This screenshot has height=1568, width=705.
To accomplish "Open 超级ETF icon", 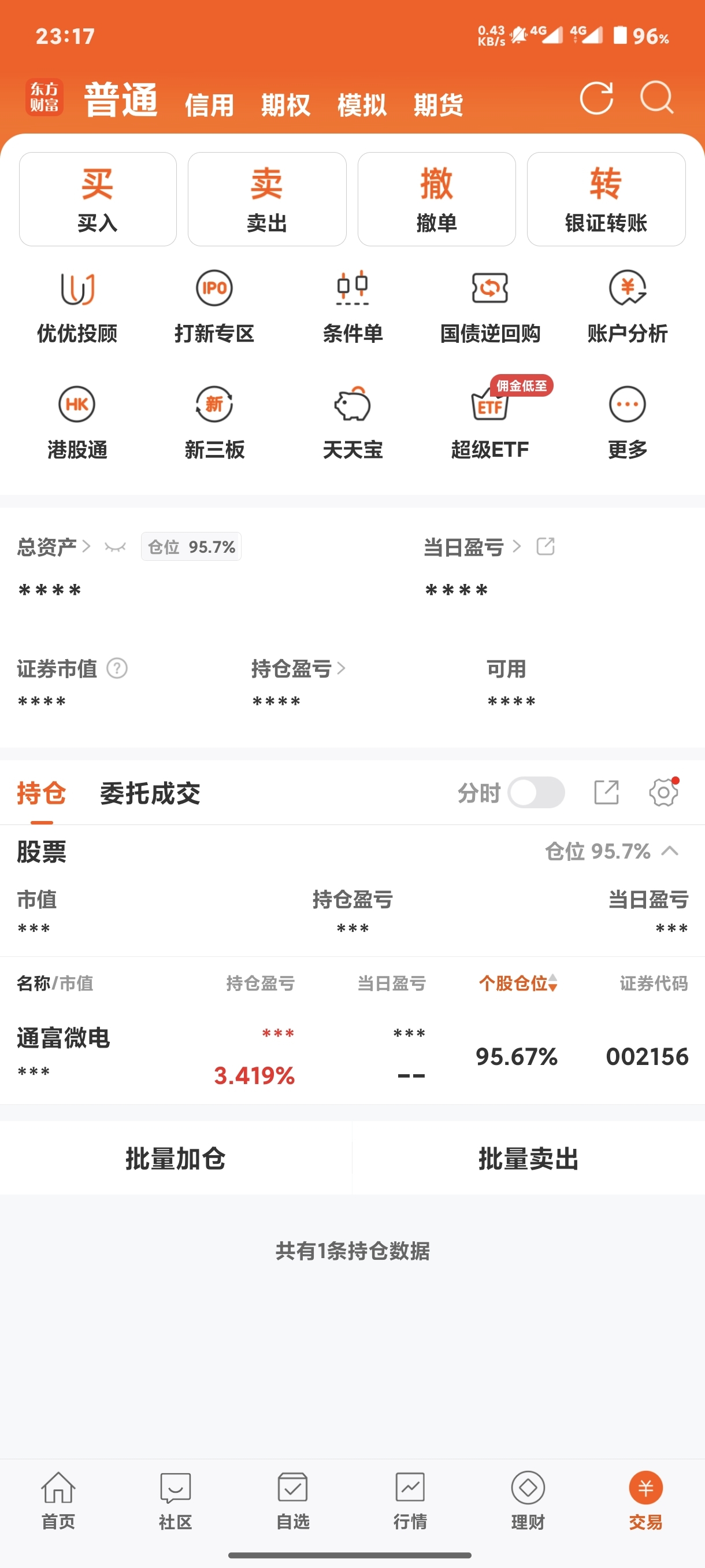I will pos(489,404).
